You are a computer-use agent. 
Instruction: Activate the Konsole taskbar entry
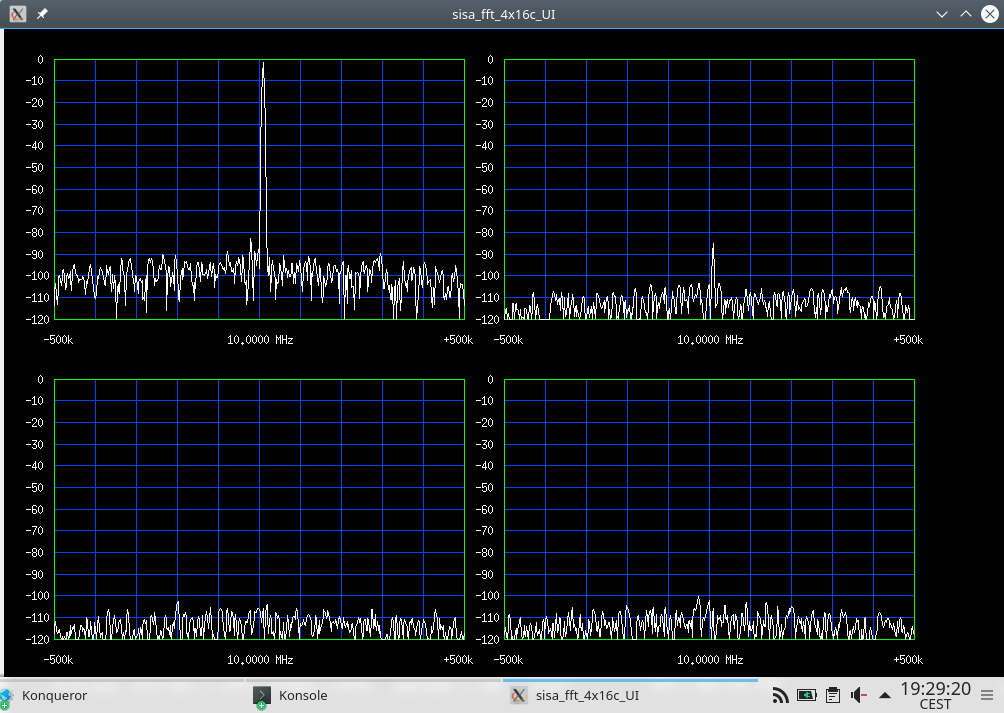(x=302, y=695)
